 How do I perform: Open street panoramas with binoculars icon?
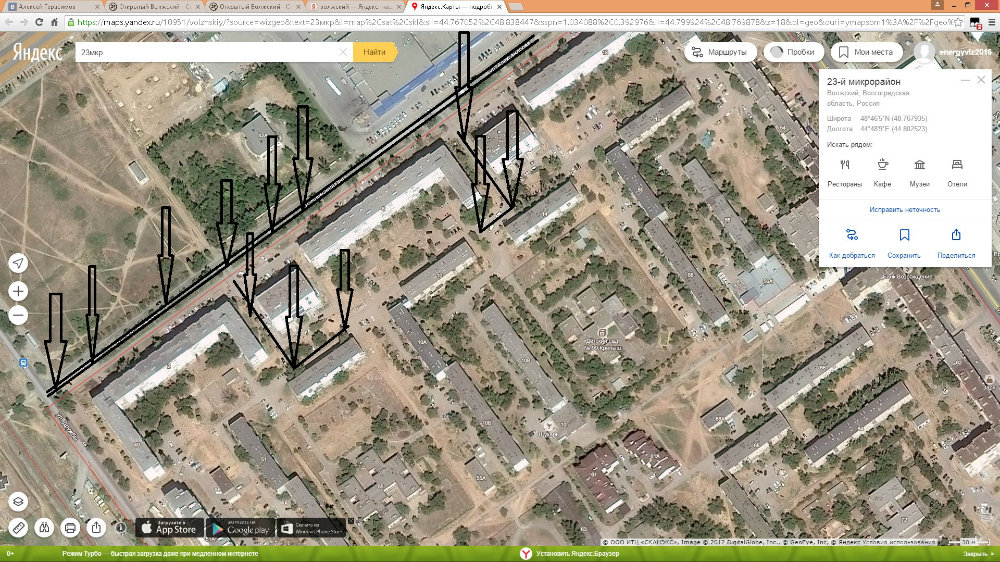pyautogui.click(x=44, y=527)
